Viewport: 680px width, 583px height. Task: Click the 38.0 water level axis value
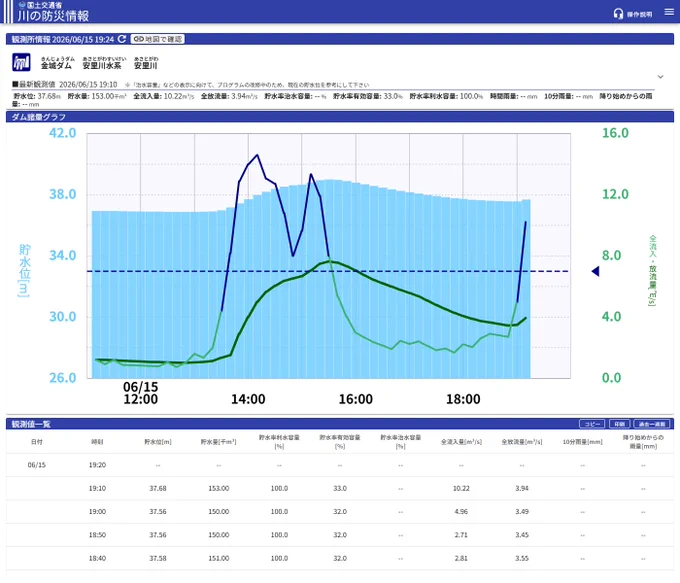[62, 194]
